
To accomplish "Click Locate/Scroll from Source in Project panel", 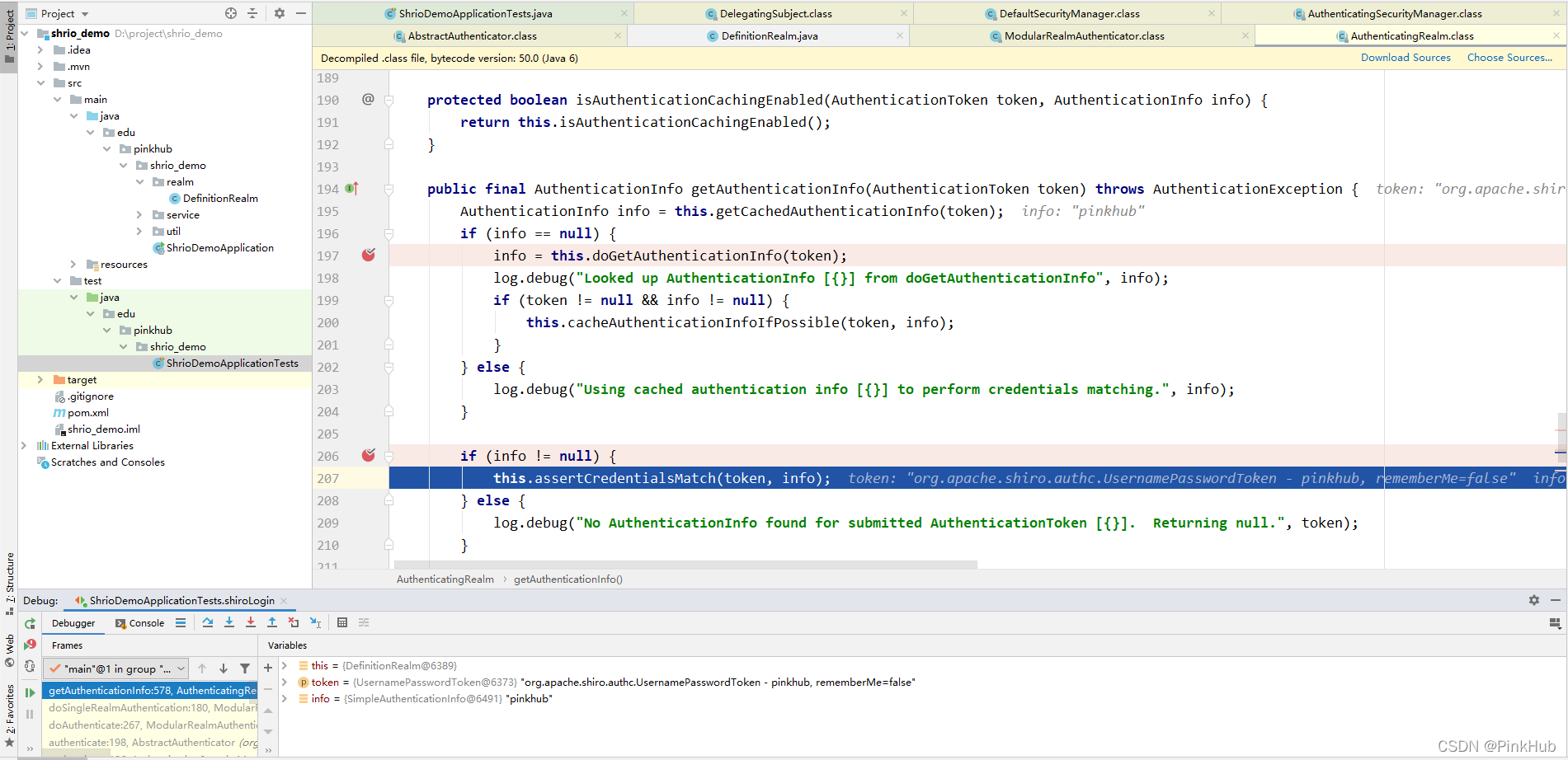I will click(x=231, y=13).
